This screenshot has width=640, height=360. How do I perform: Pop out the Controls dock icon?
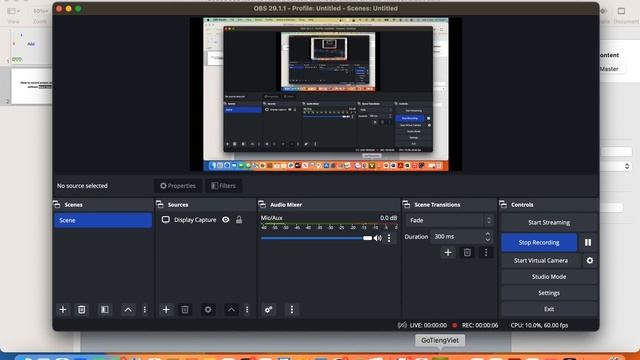(503, 204)
